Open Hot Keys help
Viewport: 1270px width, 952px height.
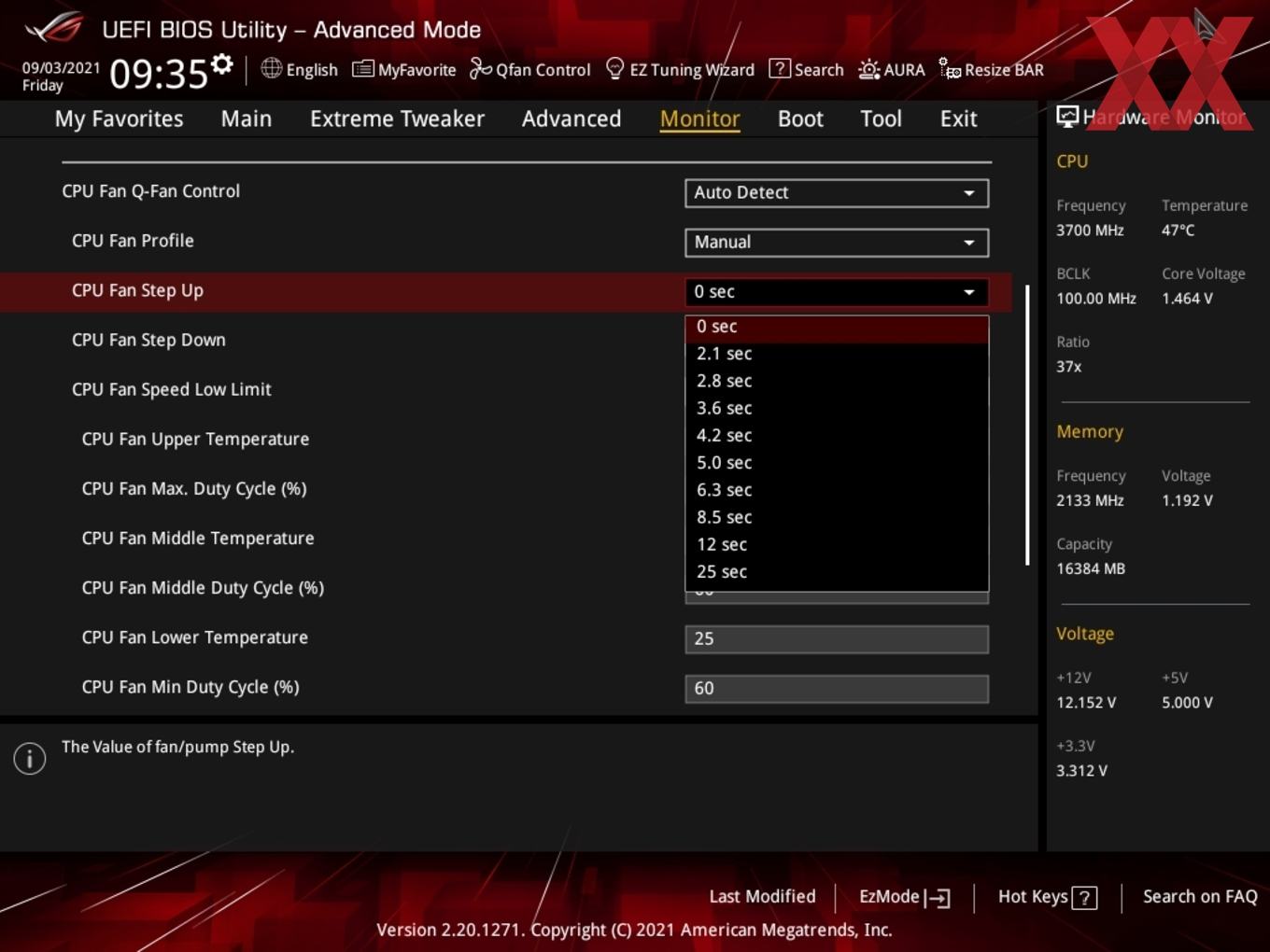point(1047,897)
